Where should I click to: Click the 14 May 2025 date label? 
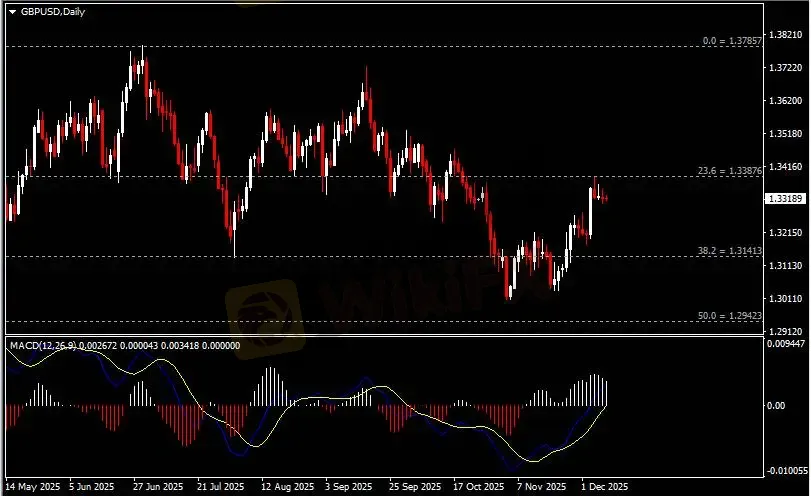tap(33, 487)
